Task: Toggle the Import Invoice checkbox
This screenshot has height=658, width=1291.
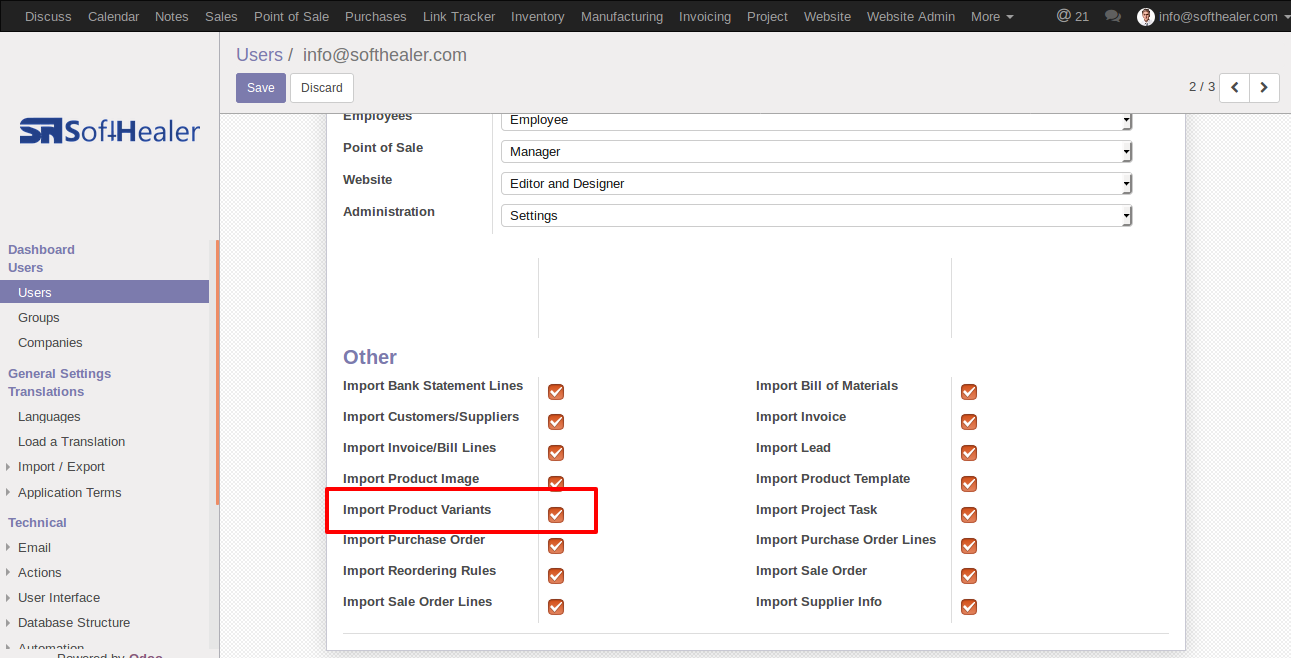Action: pos(969,422)
